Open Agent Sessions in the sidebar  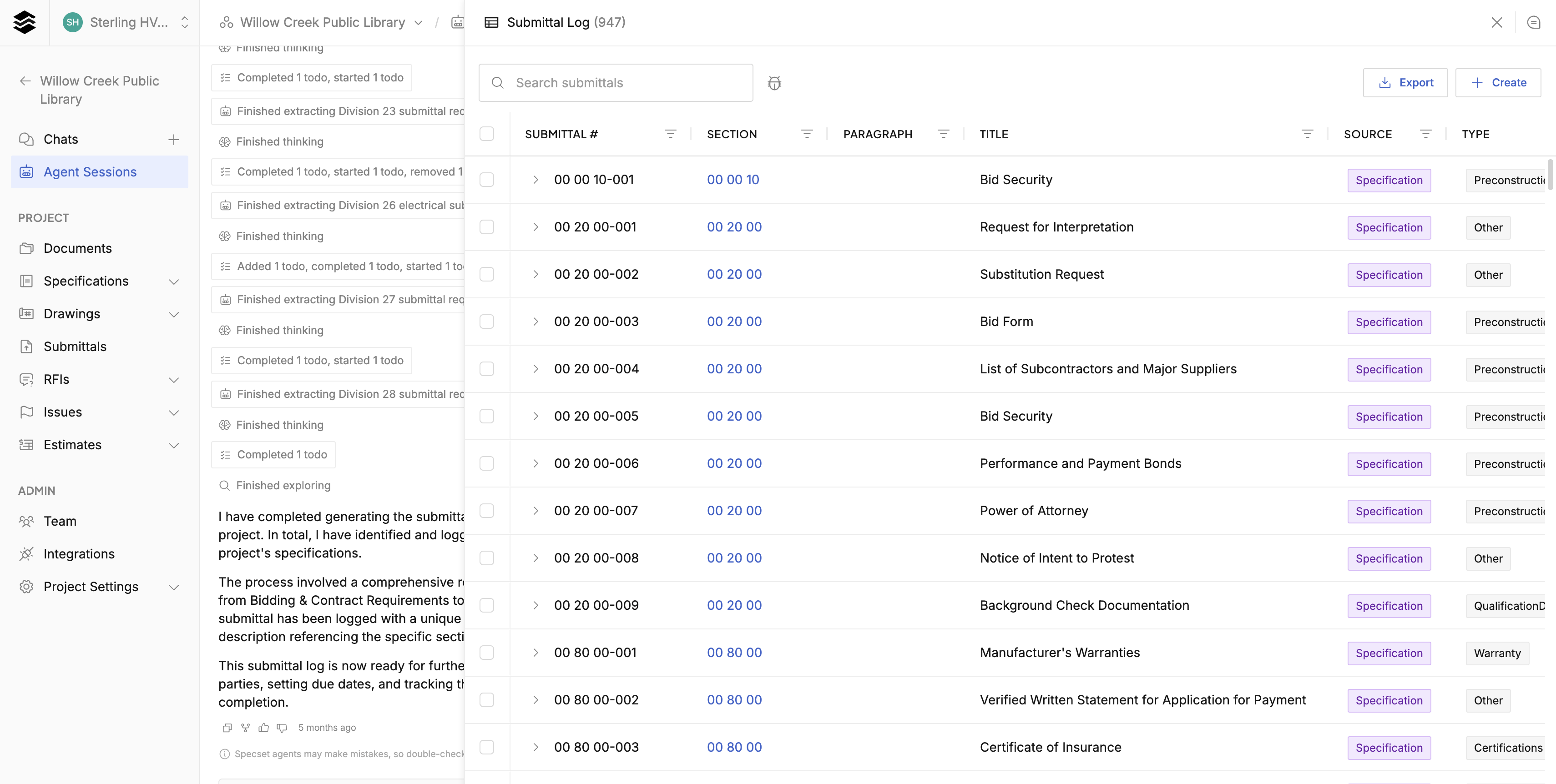[100, 172]
